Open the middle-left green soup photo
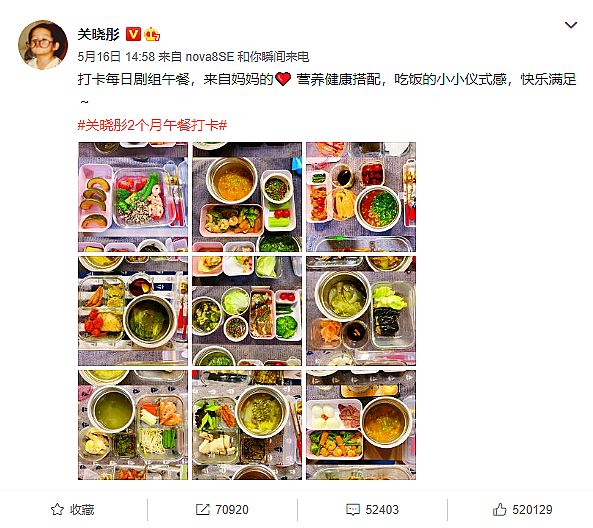 [133, 311]
